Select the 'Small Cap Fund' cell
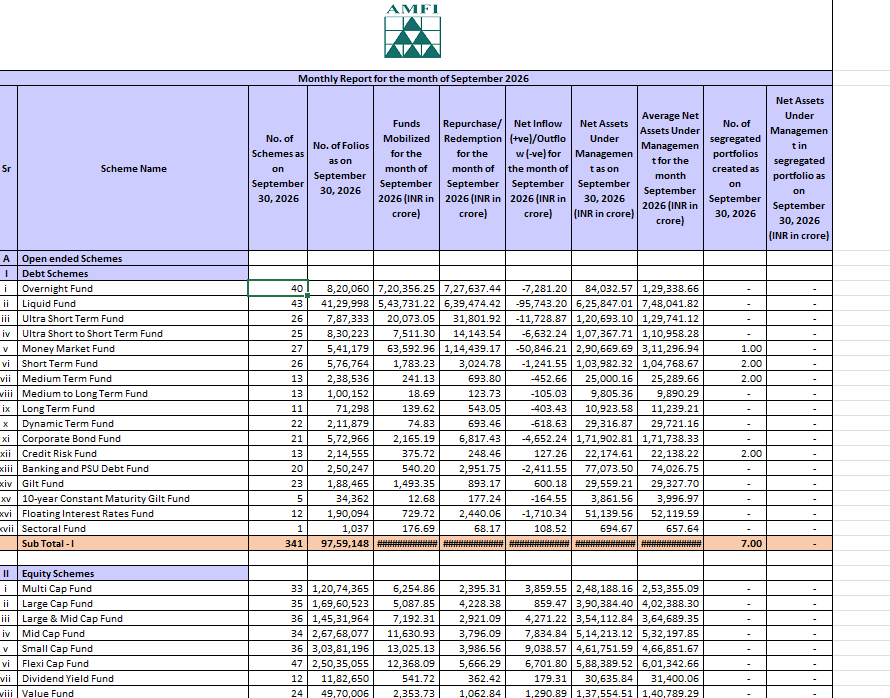The height and width of the screenshot is (698, 890). pyautogui.click(x=133, y=649)
